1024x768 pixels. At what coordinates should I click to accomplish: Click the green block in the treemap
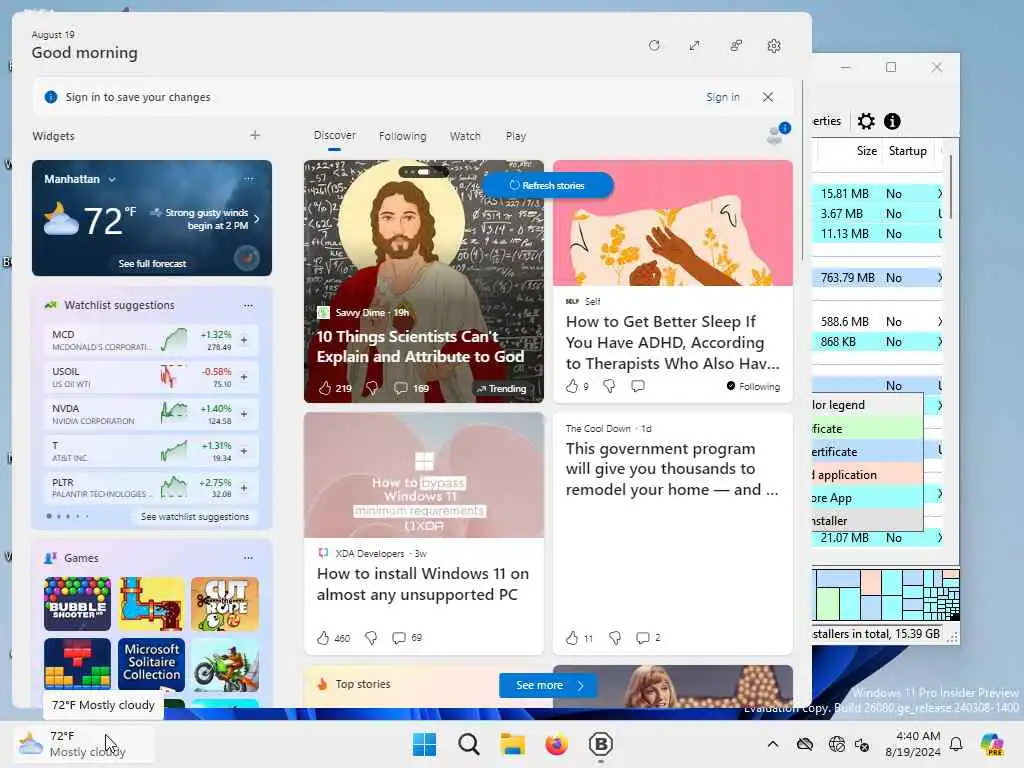coord(827,603)
